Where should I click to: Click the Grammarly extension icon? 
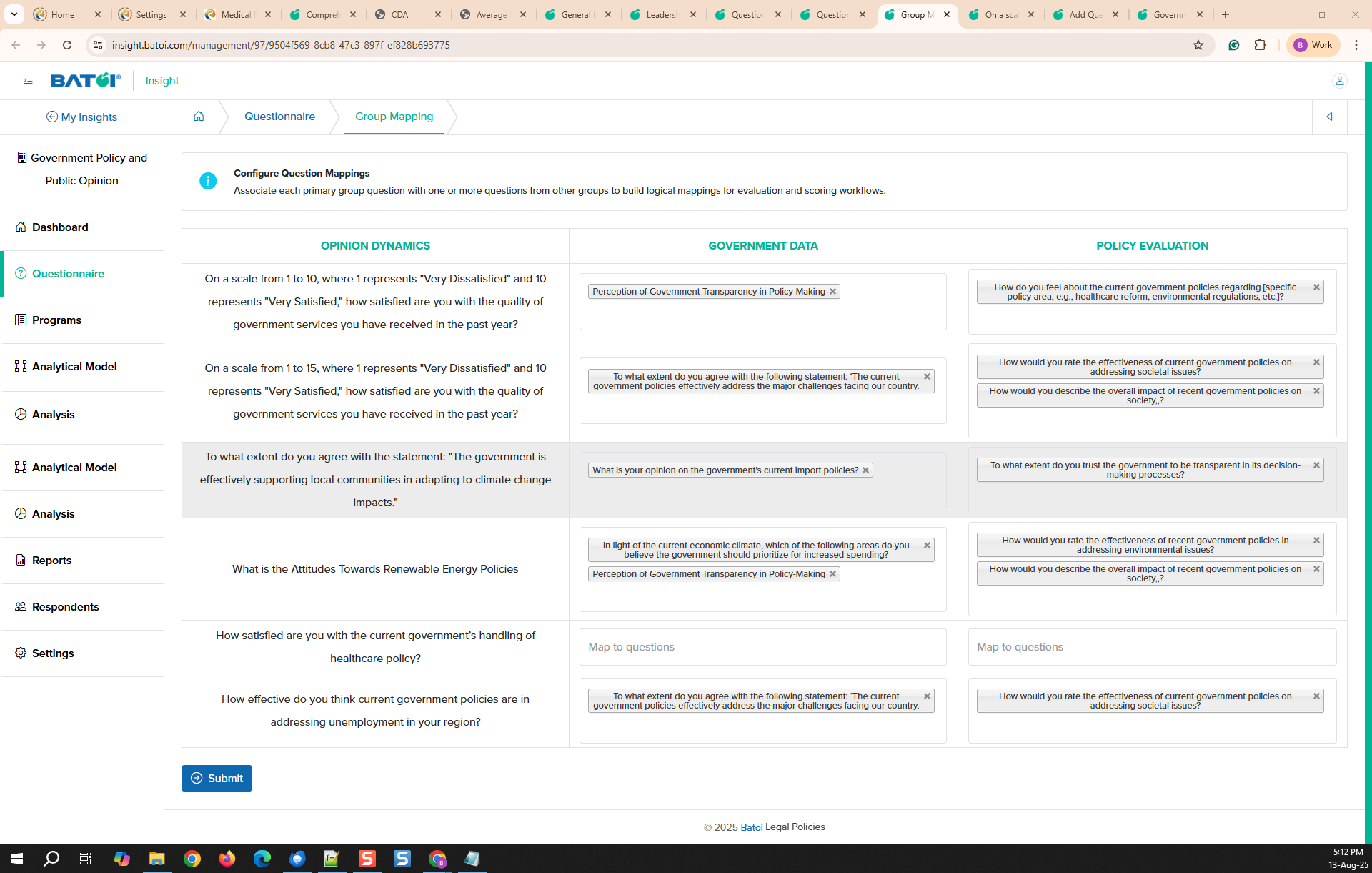pos(1234,45)
